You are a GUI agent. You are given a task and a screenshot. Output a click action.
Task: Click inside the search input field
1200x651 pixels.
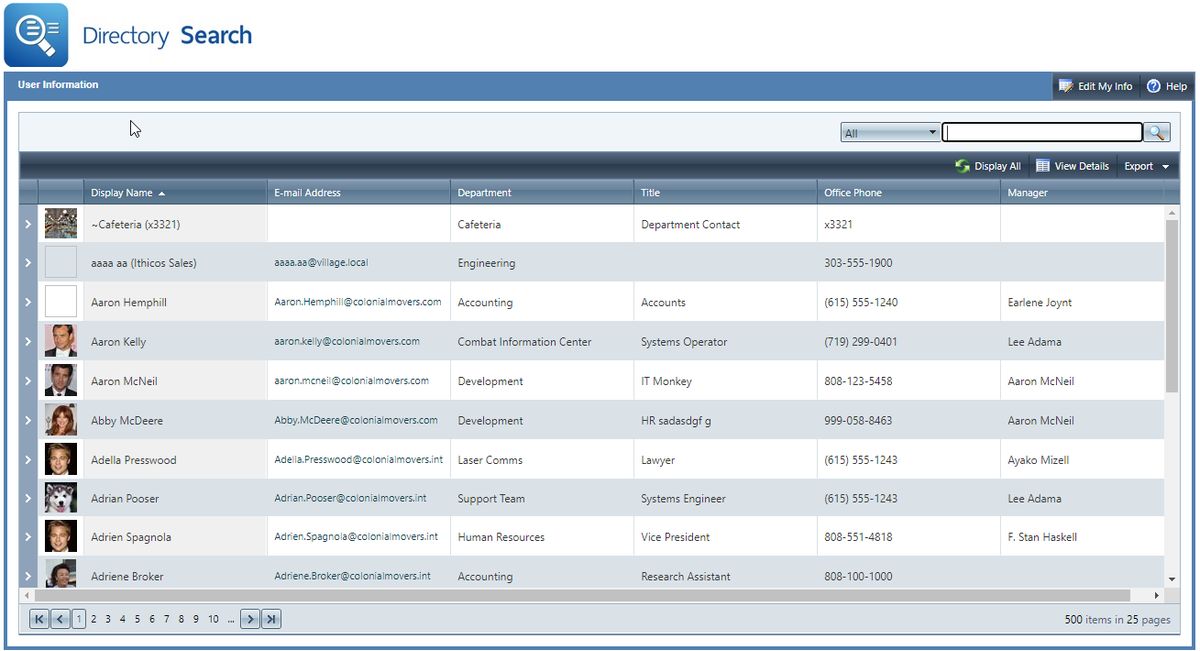[1042, 131]
